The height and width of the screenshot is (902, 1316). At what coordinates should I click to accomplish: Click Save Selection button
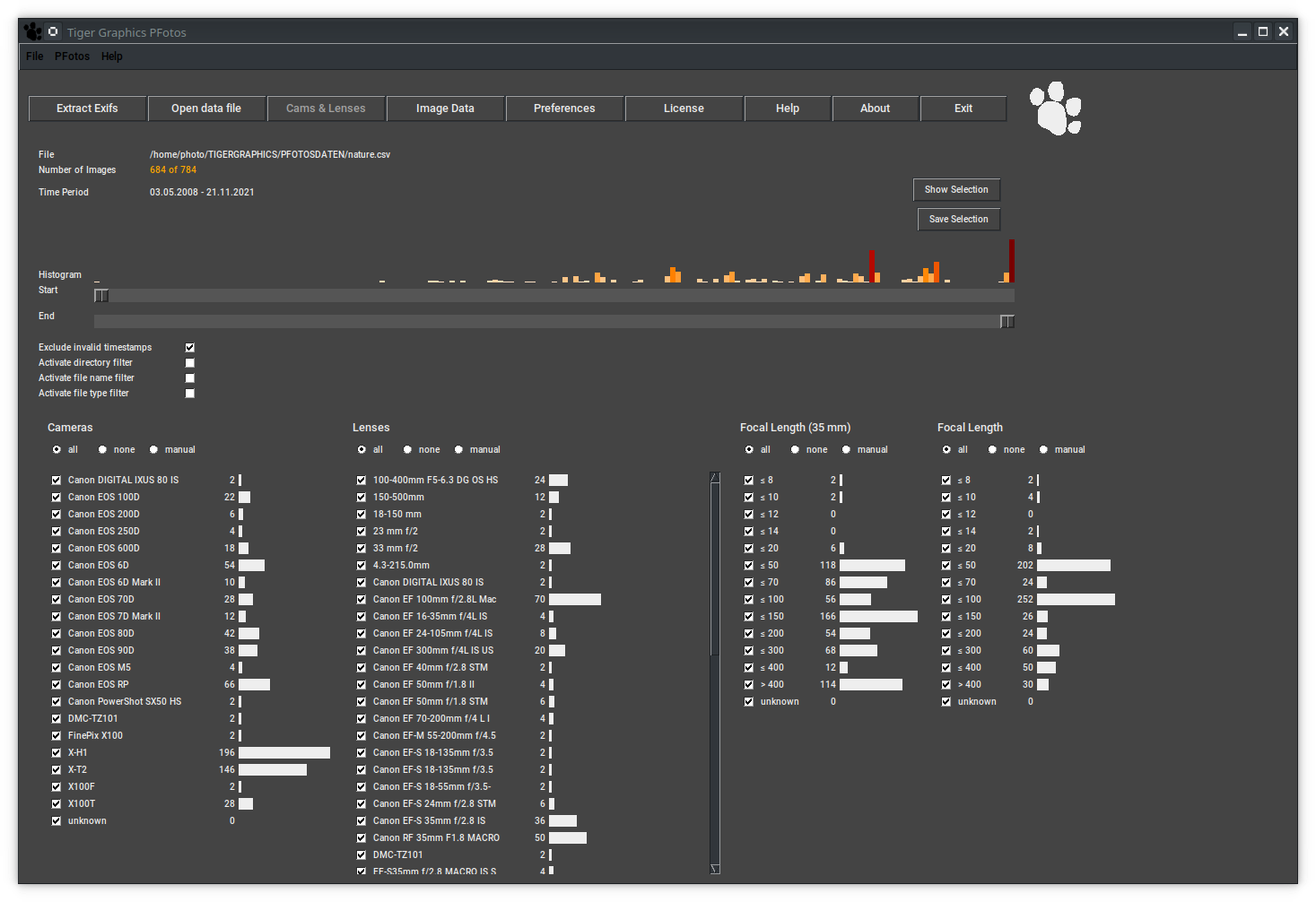pos(958,220)
